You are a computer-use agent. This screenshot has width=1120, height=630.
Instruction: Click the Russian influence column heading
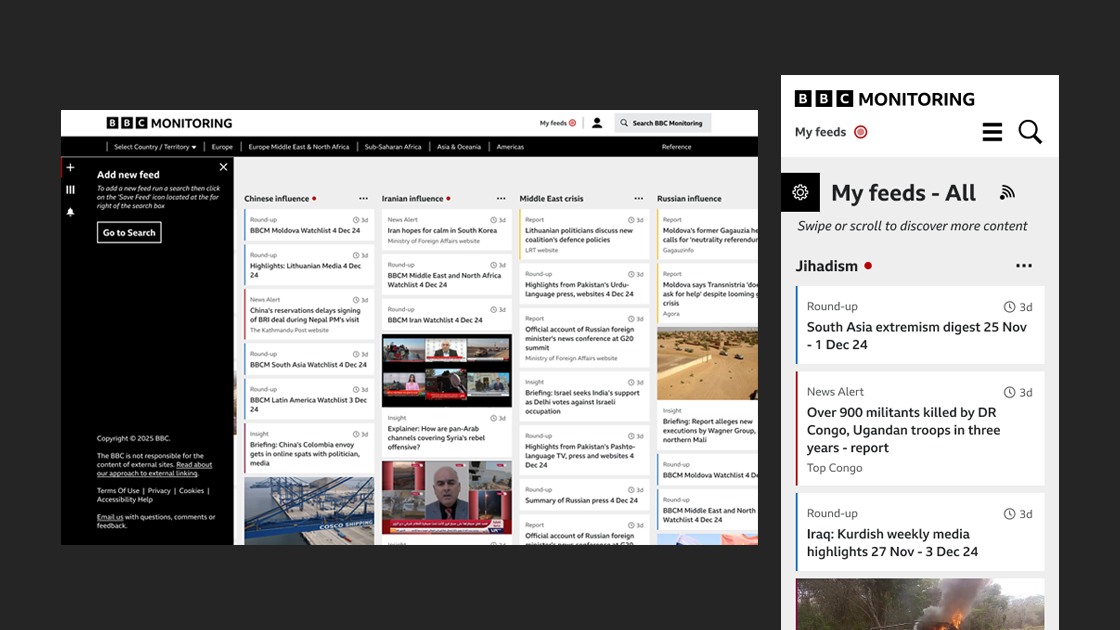(x=689, y=199)
